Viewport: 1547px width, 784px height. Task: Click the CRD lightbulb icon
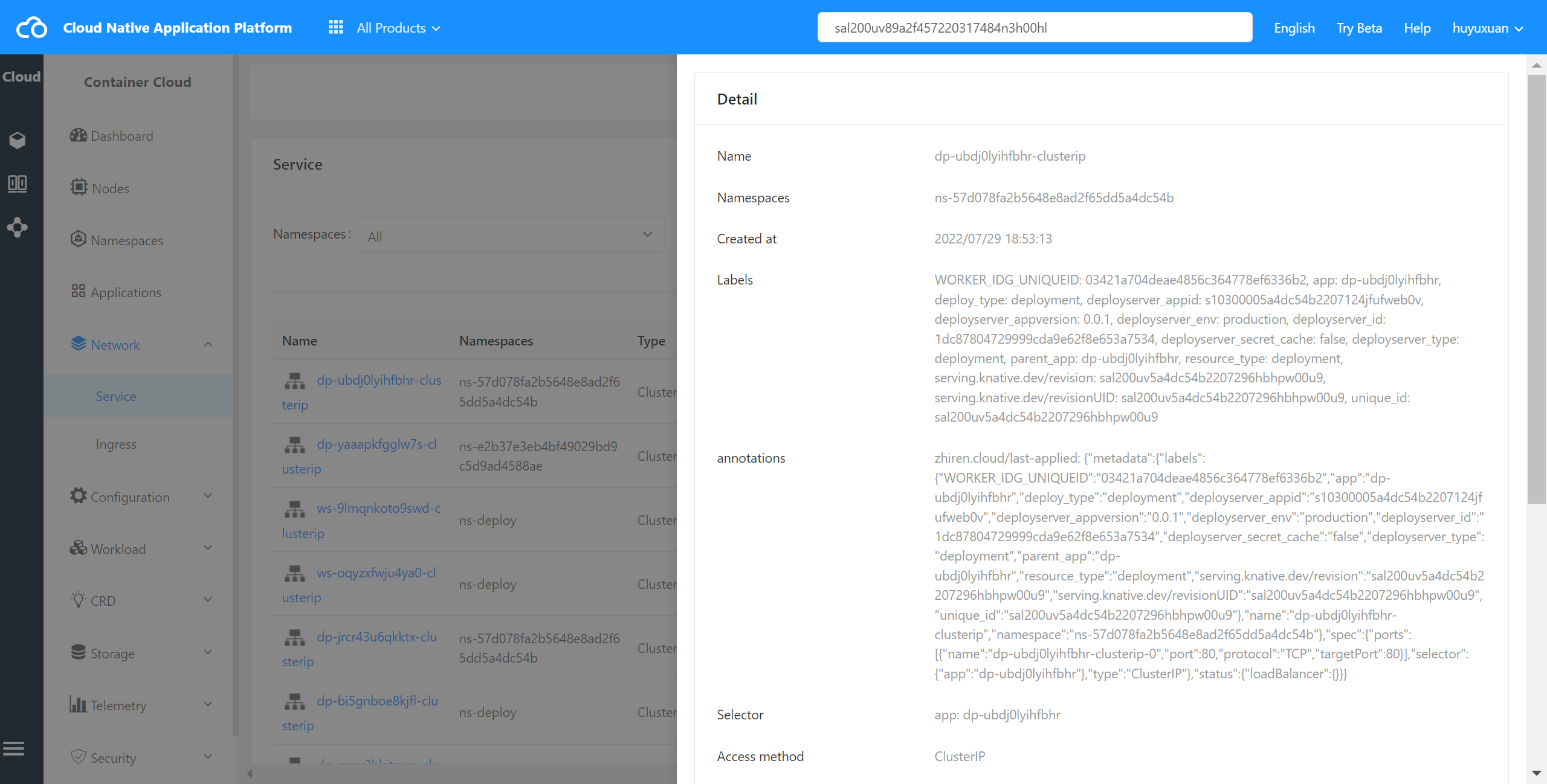78,600
